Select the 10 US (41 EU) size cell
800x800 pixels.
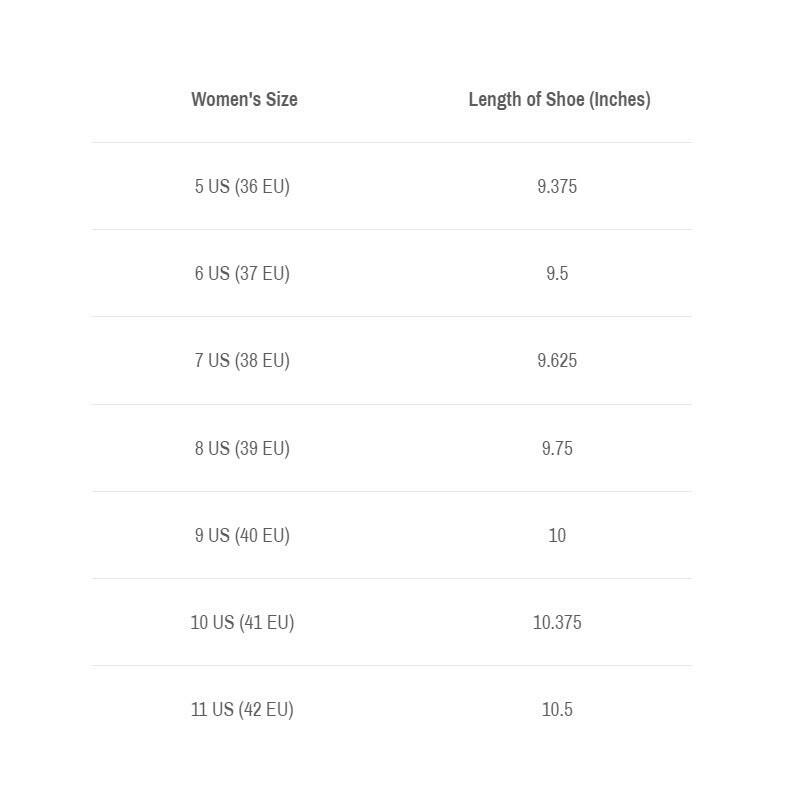point(242,622)
